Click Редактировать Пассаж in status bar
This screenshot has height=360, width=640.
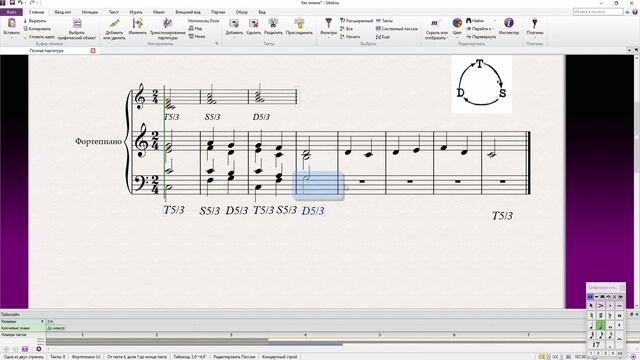[234, 357]
